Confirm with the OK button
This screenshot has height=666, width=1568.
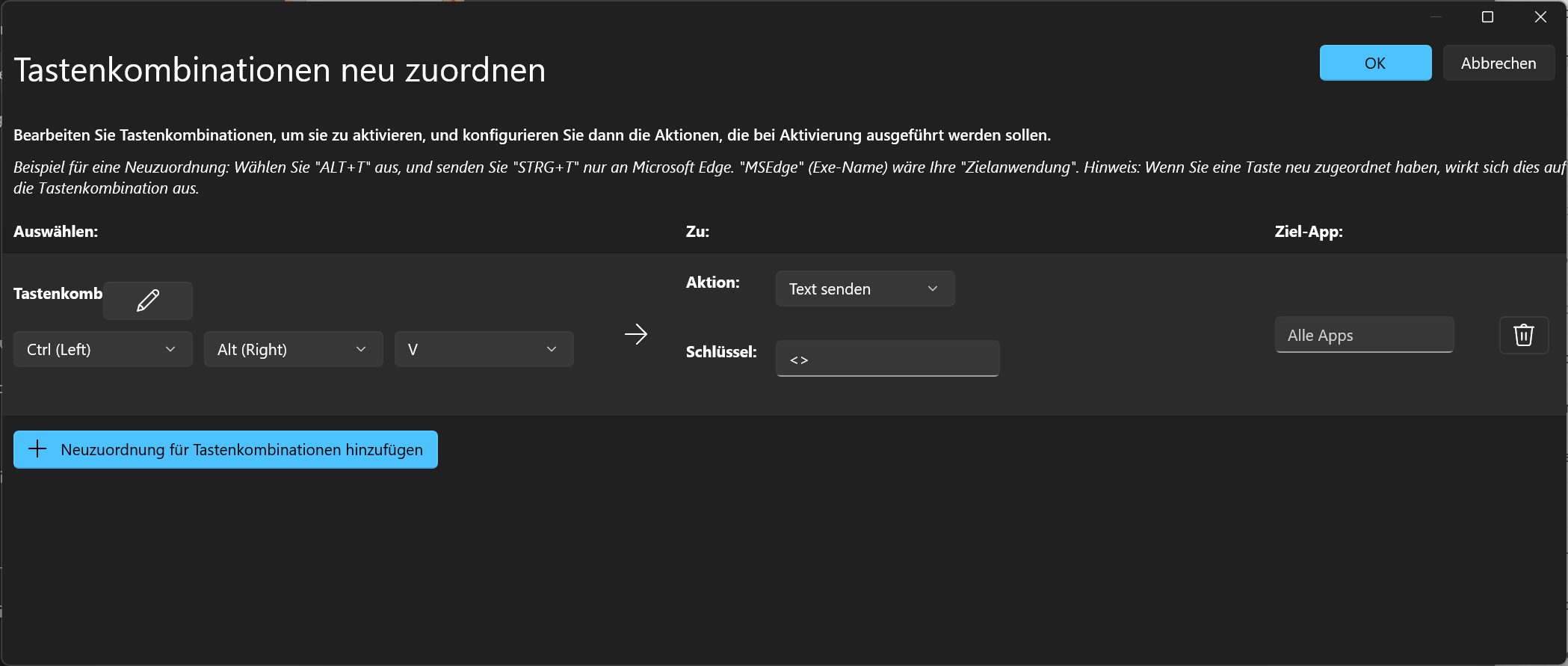(1376, 63)
